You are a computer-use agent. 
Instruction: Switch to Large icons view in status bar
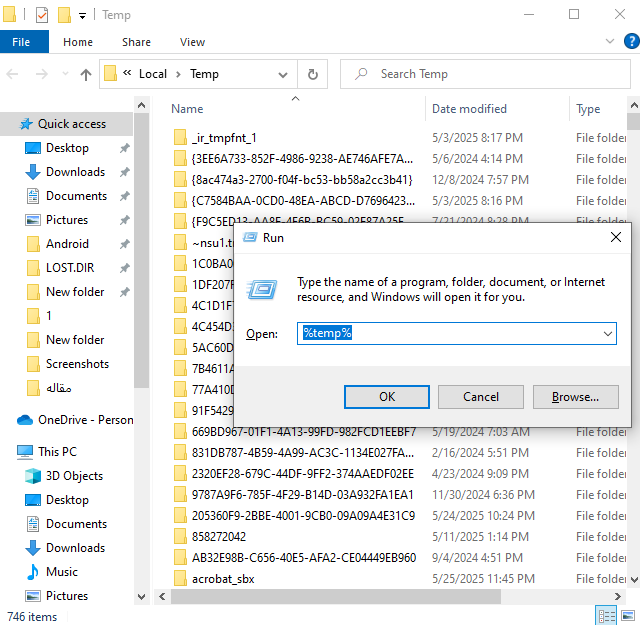pyautogui.click(x=628, y=616)
